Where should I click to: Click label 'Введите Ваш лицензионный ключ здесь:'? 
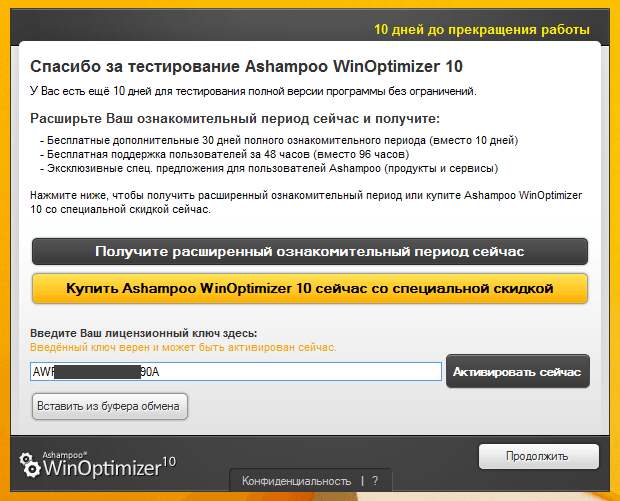tap(144, 333)
